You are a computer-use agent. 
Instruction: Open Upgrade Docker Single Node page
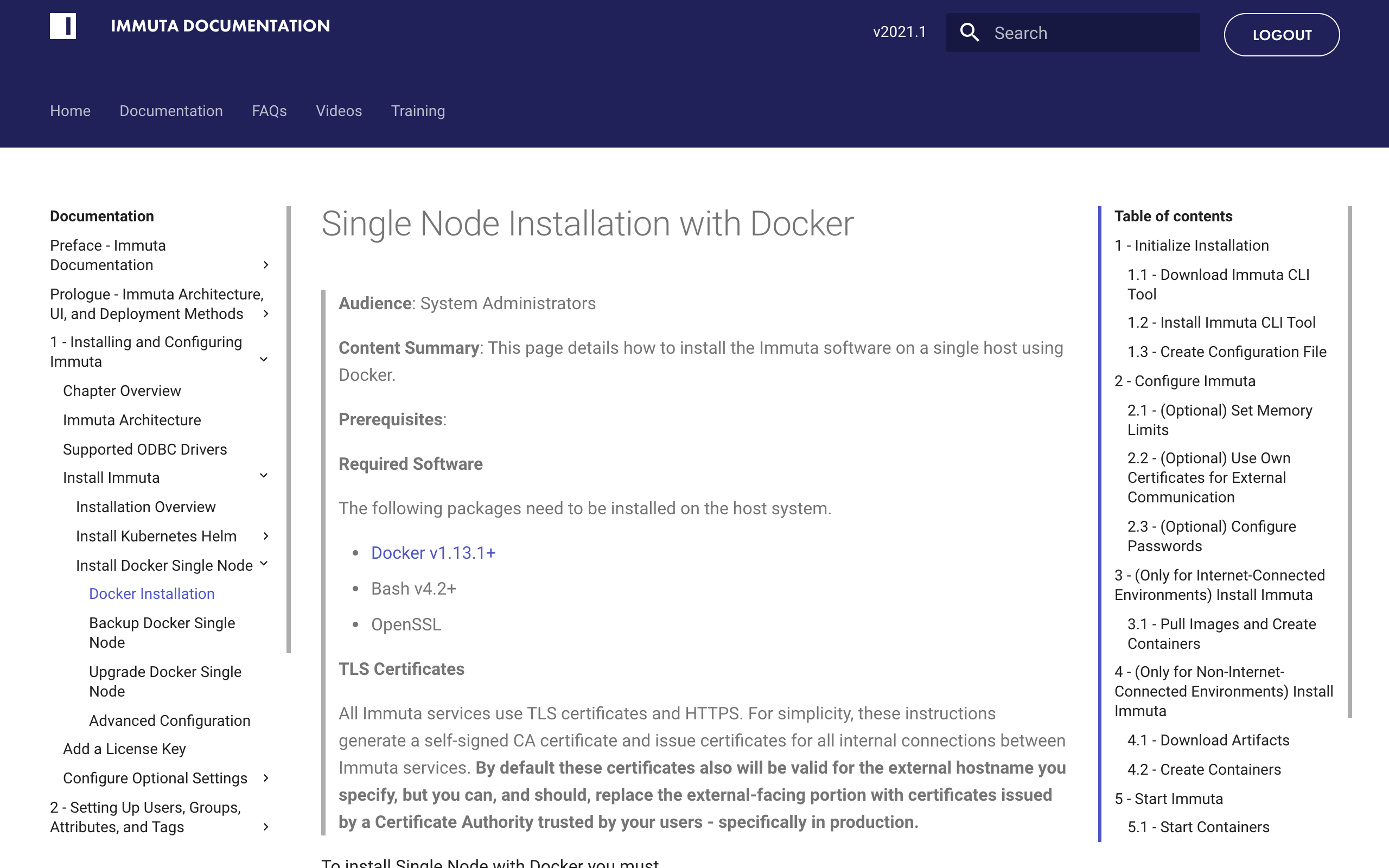pos(165,681)
